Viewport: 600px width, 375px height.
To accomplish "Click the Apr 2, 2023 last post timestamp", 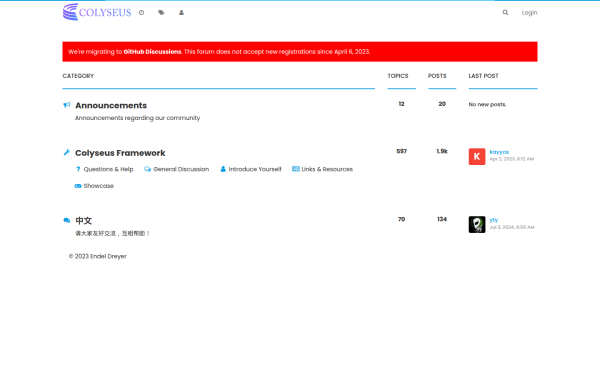I will pyautogui.click(x=512, y=159).
